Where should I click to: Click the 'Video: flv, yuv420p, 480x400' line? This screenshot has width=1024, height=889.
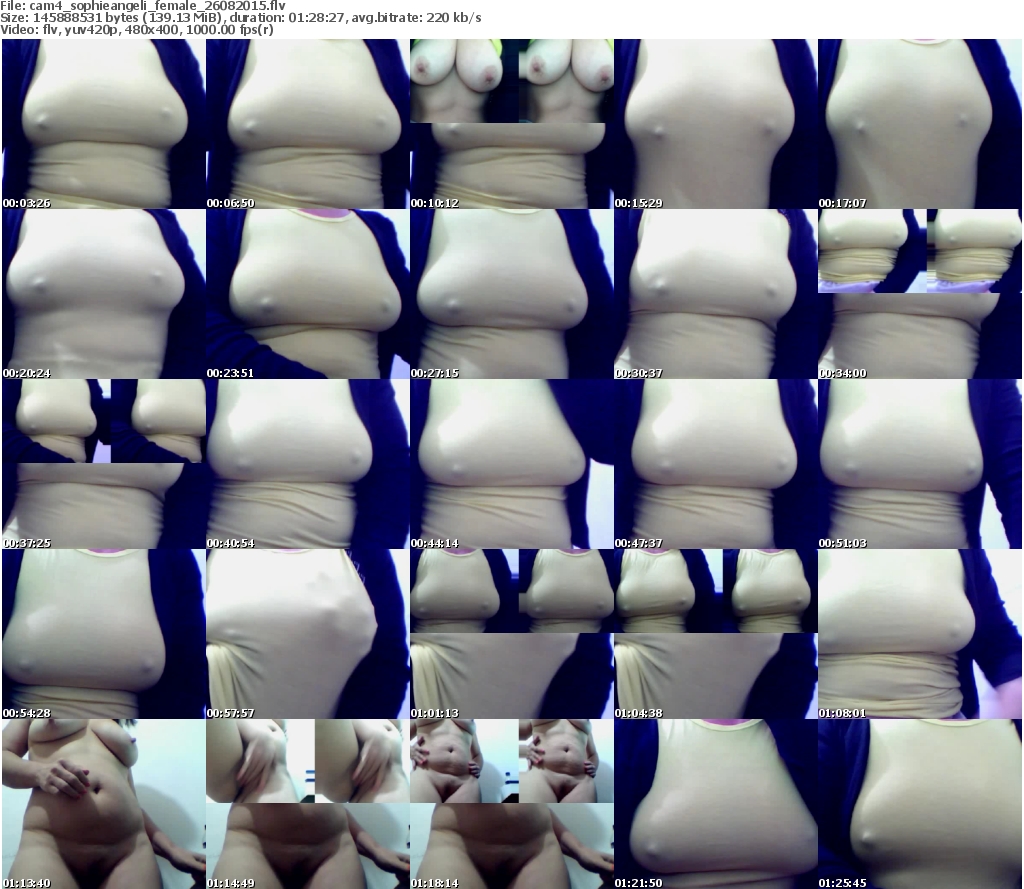[x=137, y=29]
